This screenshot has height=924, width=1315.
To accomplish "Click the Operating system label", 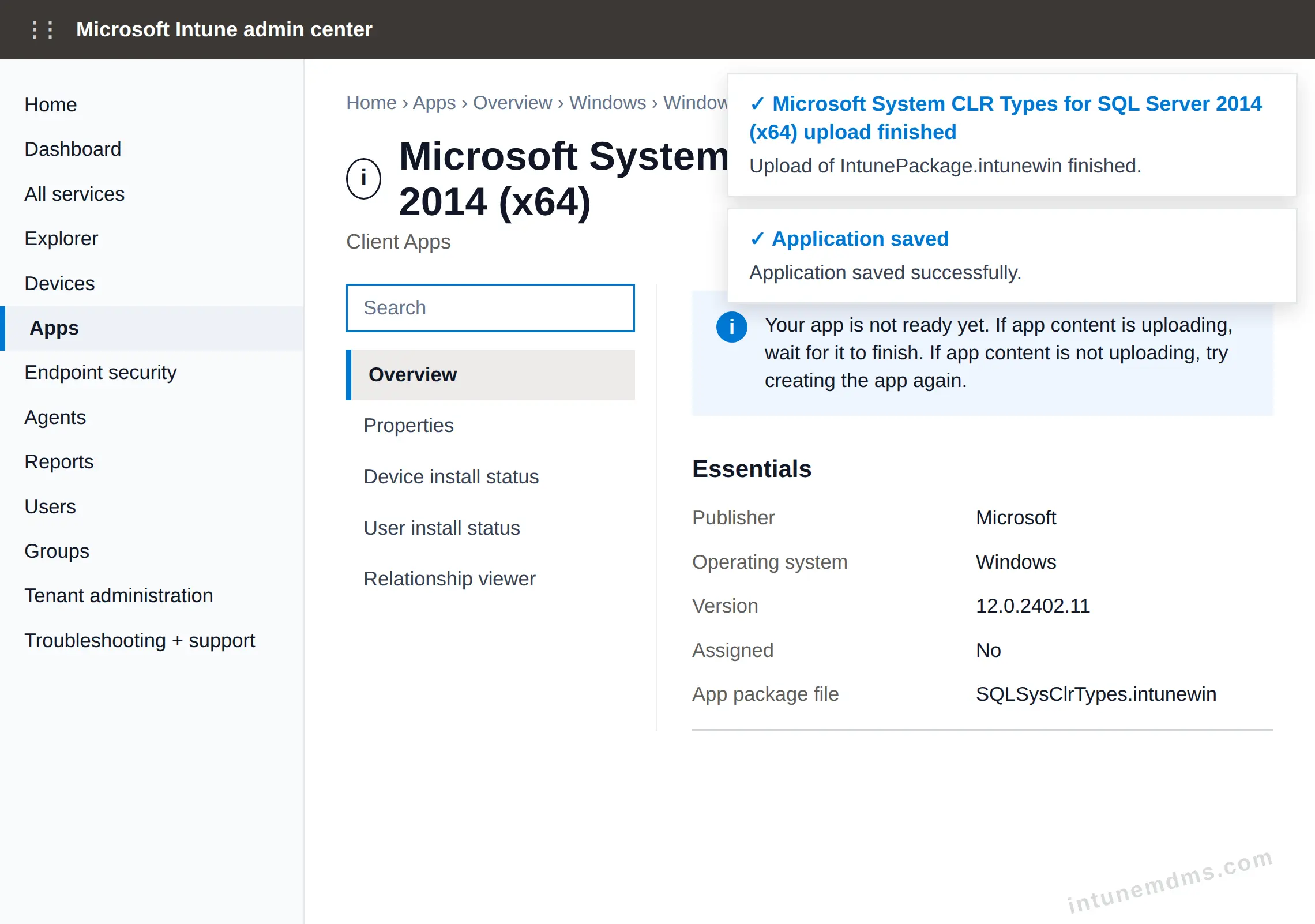I will 769,562.
